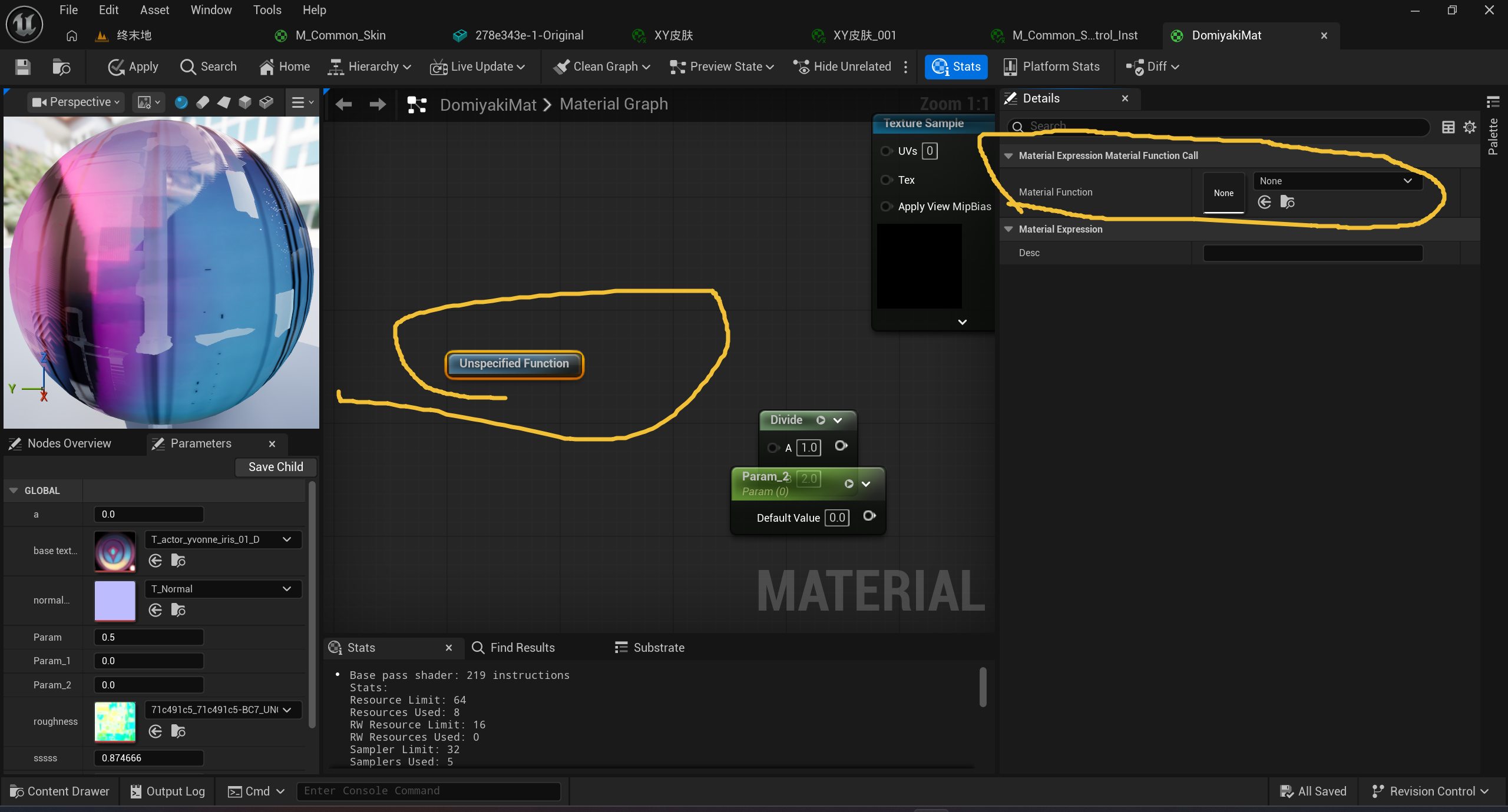The width and height of the screenshot is (1508, 812).
Task: Click the Save asset icon
Action: click(x=22, y=67)
